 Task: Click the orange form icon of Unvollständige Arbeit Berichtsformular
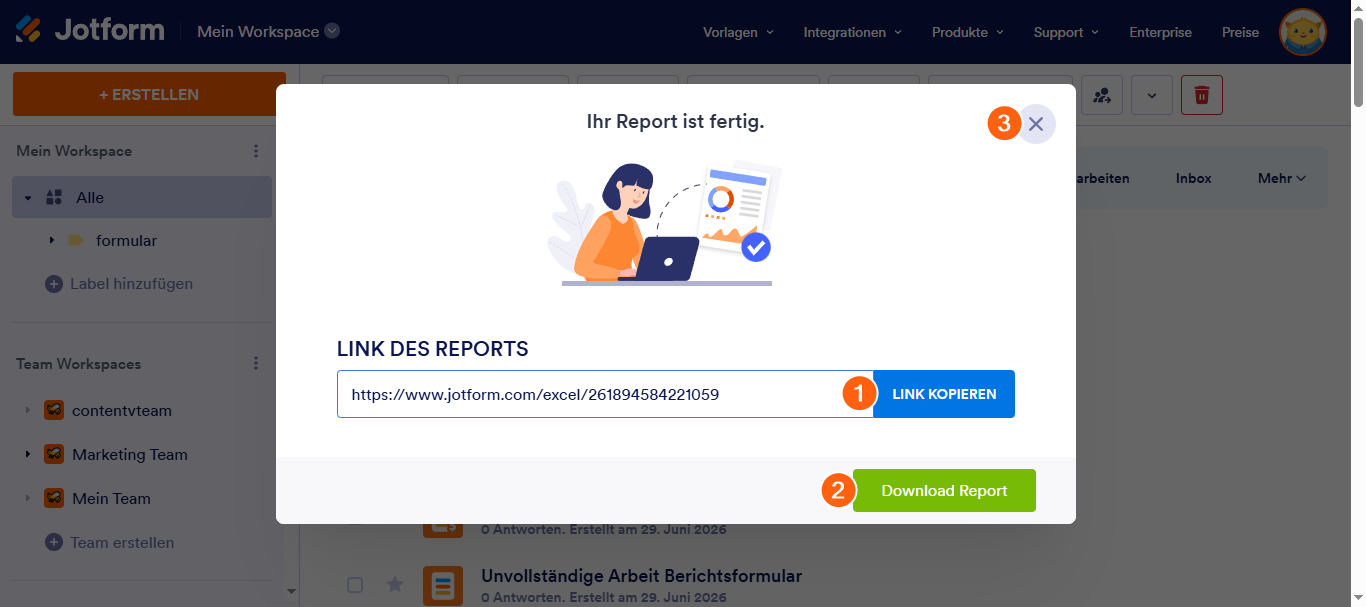click(x=442, y=585)
